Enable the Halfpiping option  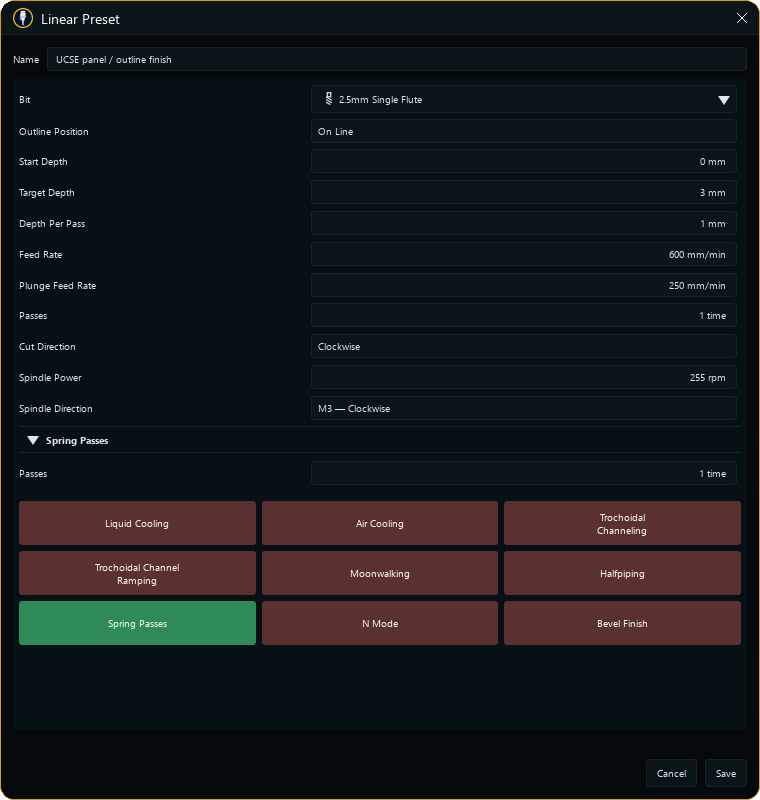pyautogui.click(x=622, y=573)
